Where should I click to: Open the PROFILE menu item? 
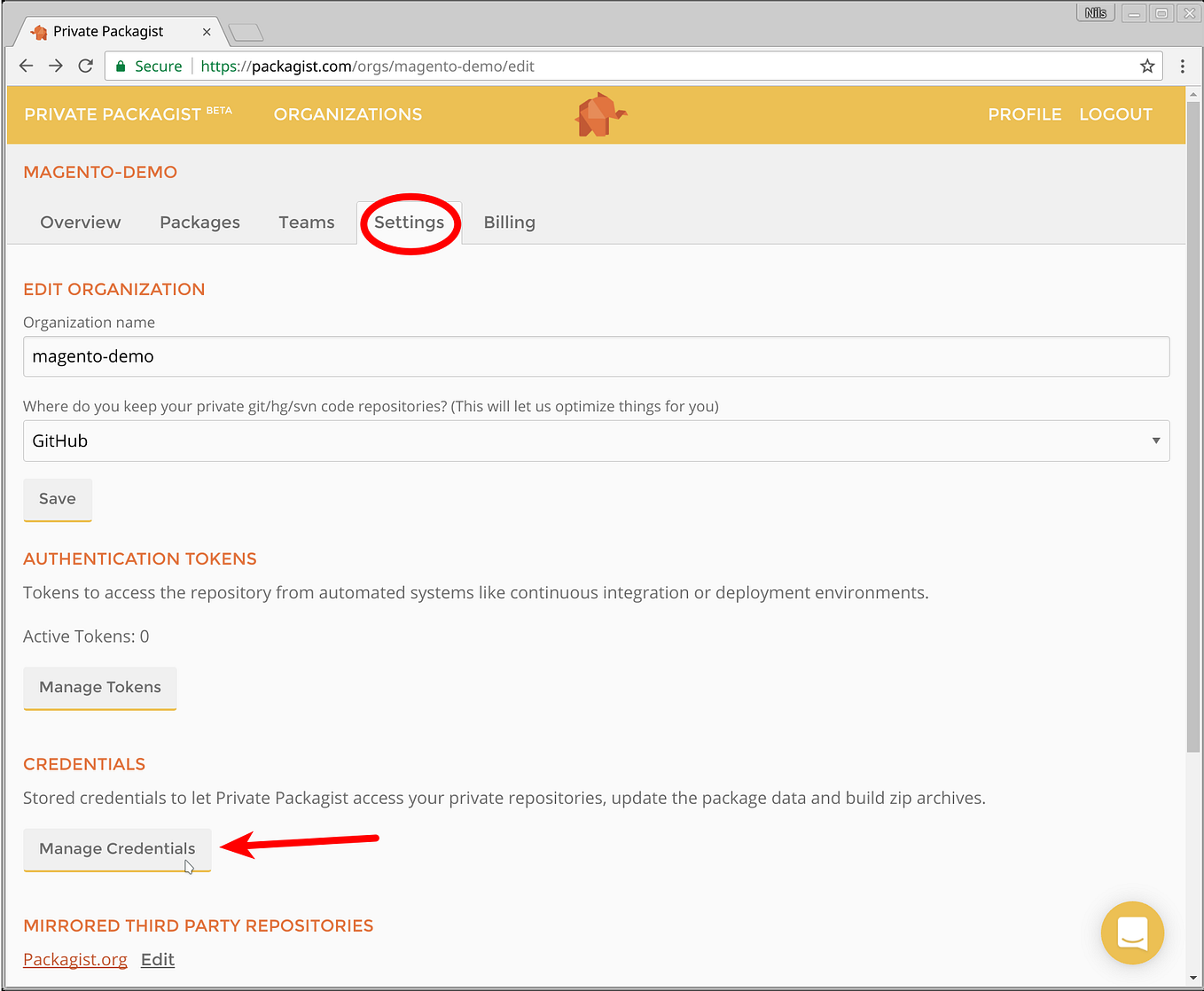(x=1025, y=114)
